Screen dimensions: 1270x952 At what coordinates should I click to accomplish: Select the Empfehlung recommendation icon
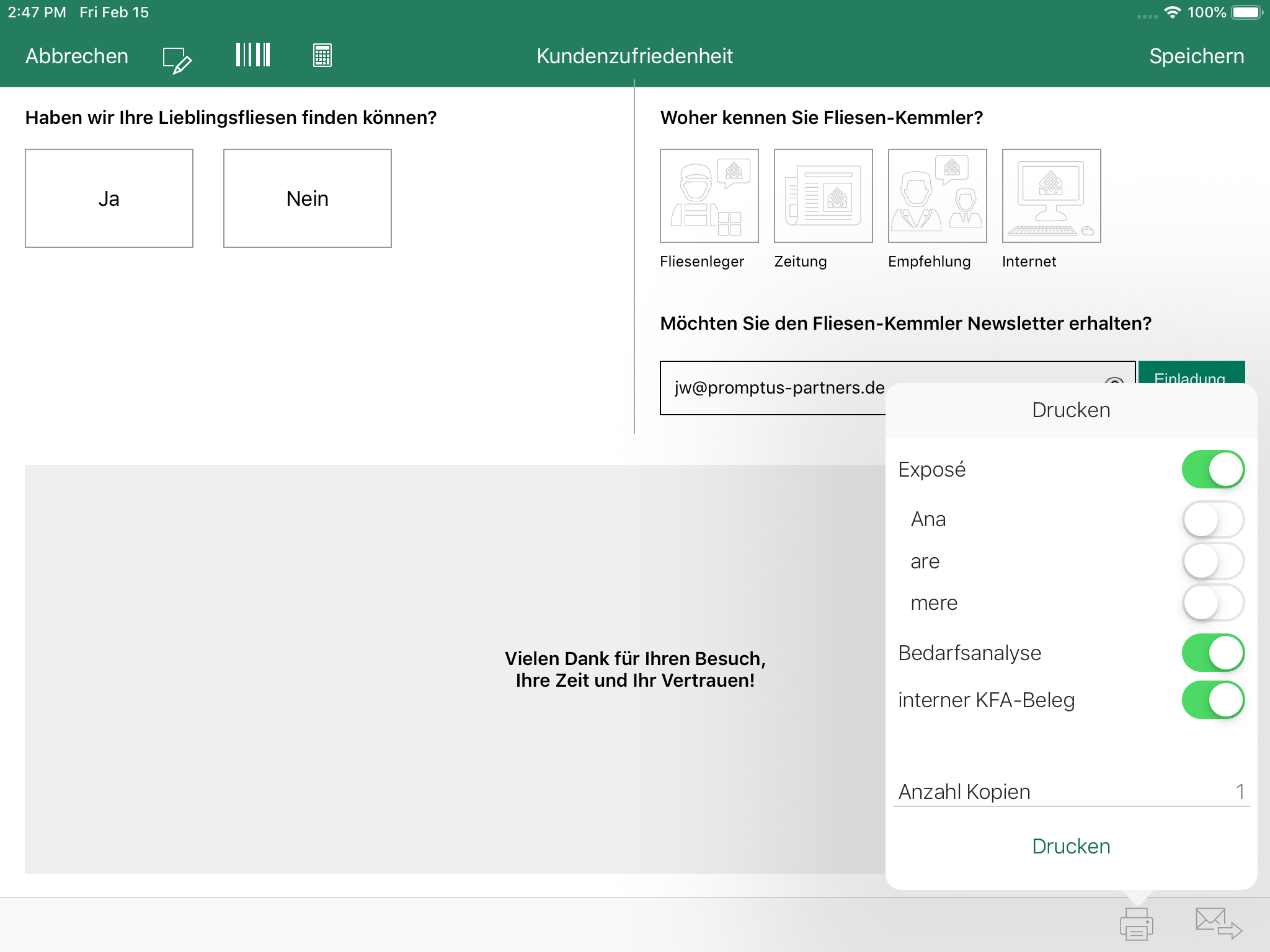coord(937,196)
